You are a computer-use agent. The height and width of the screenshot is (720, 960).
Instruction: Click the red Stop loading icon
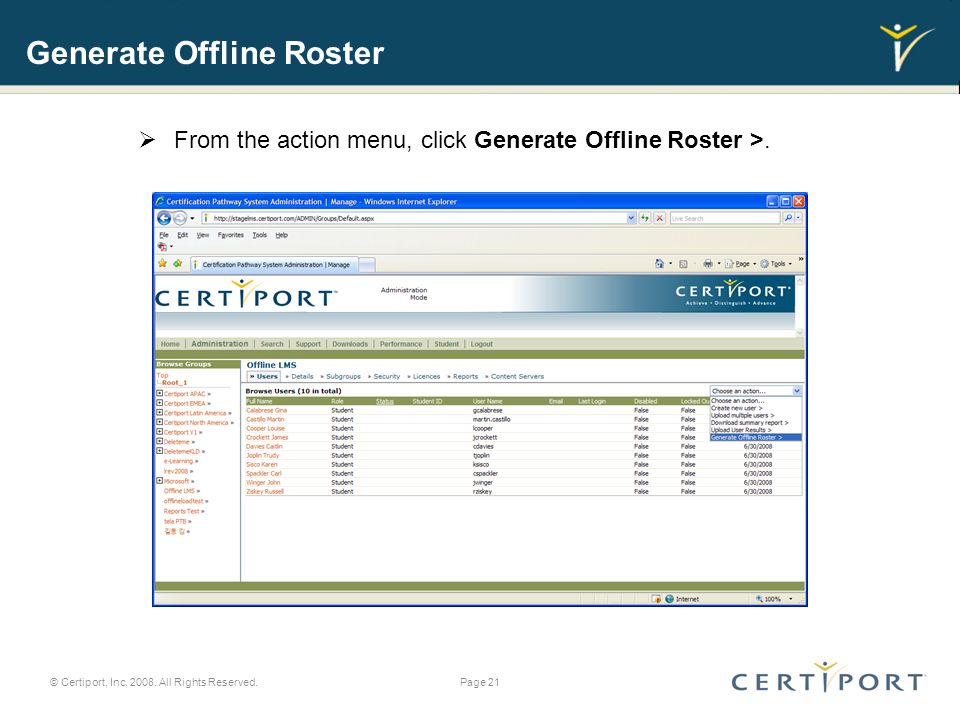pos(659,218)
